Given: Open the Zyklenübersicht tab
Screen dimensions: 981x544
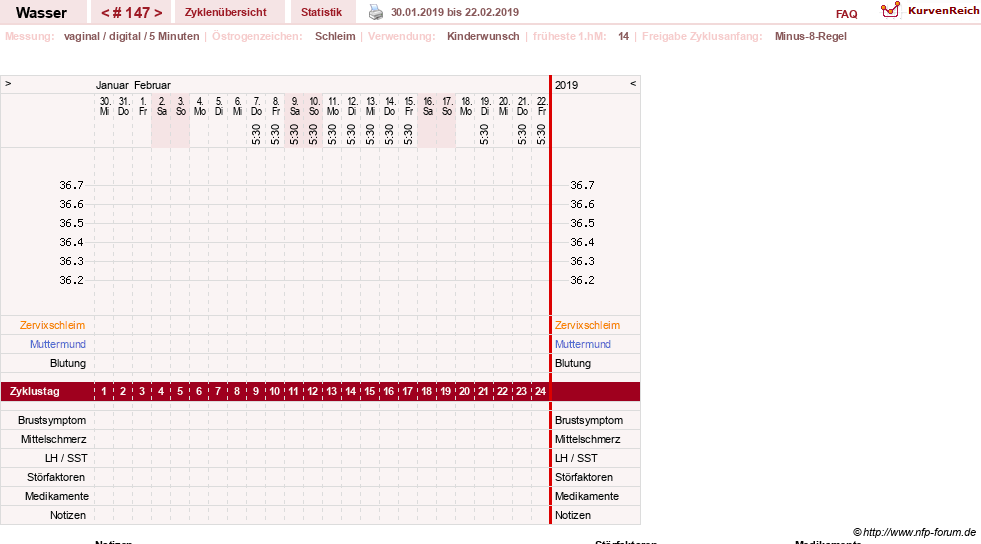Looking at the screenshot, I should [x=225, y=12].
